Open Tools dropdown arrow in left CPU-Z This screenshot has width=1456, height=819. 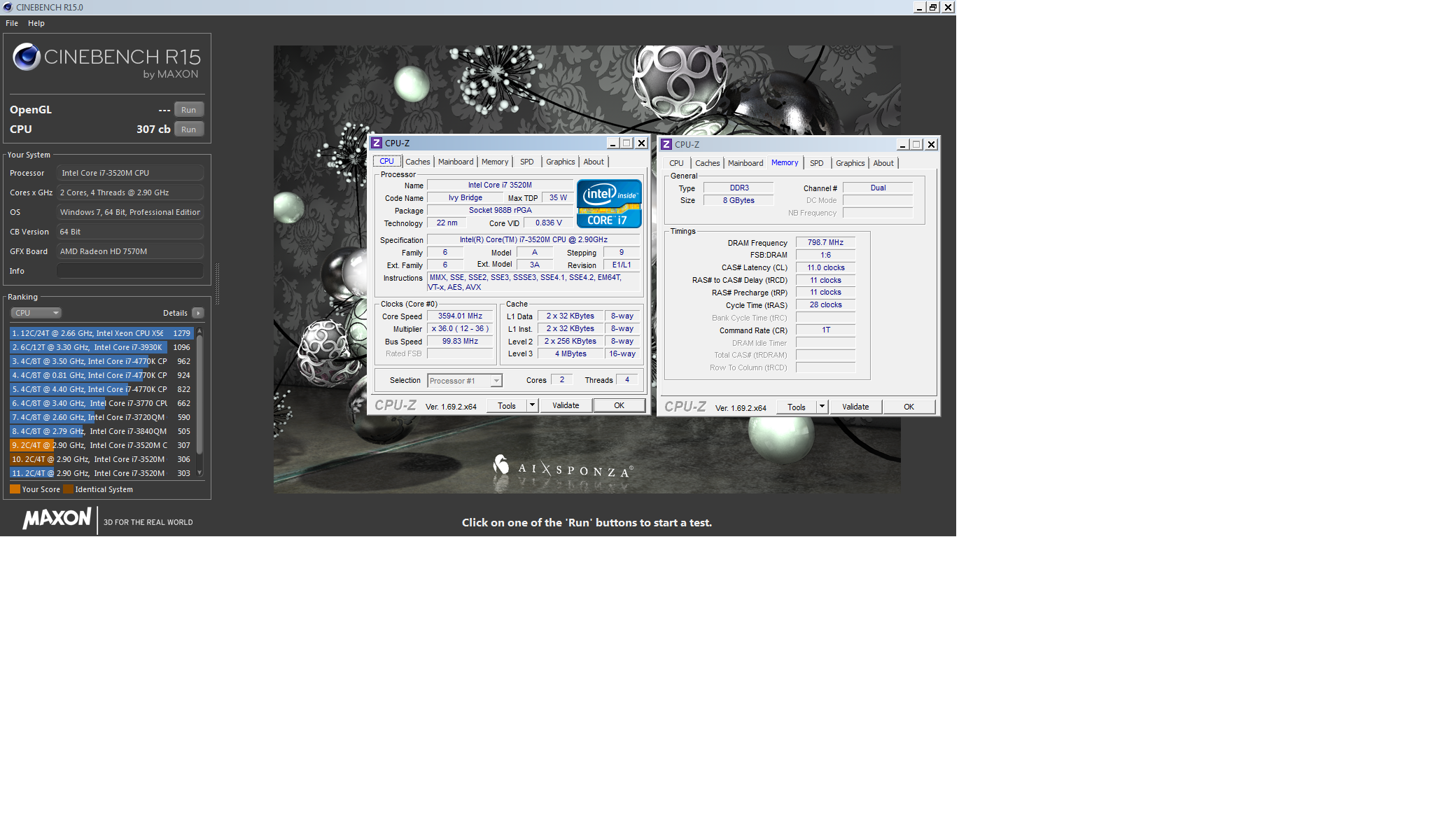[x=532, y=405]
